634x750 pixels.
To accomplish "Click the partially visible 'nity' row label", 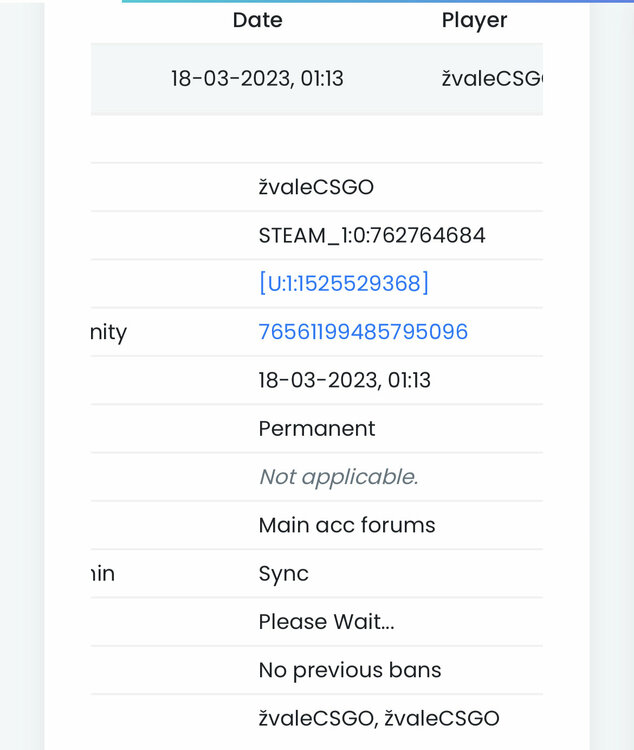I will [108, 332].
